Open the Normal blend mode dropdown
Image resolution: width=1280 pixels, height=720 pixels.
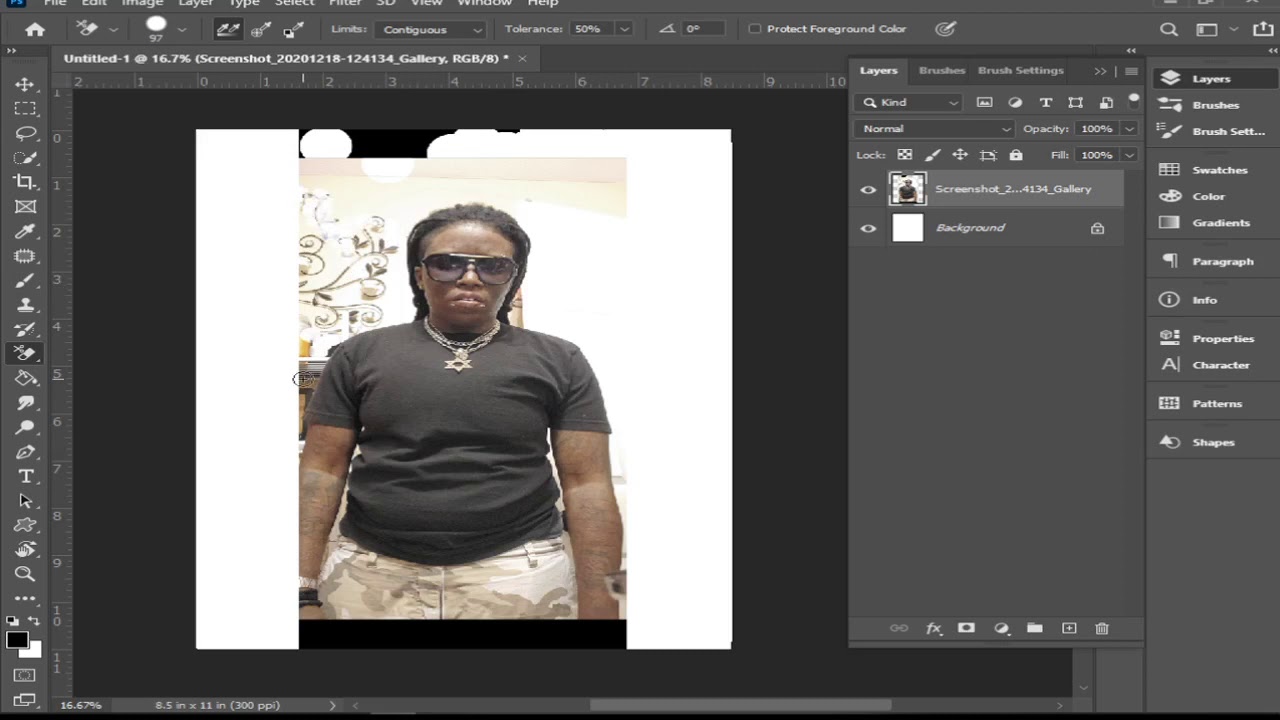[934, 129]
